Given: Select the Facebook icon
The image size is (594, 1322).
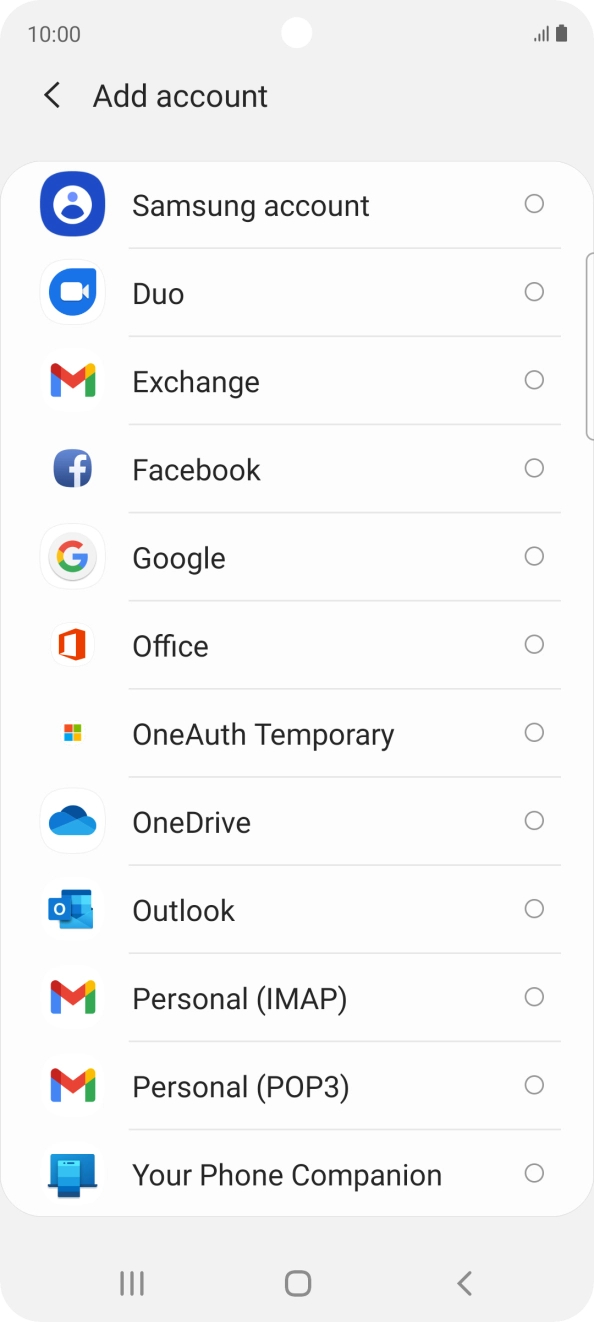Looking at the screenshot, I should [x=72, y=468].
